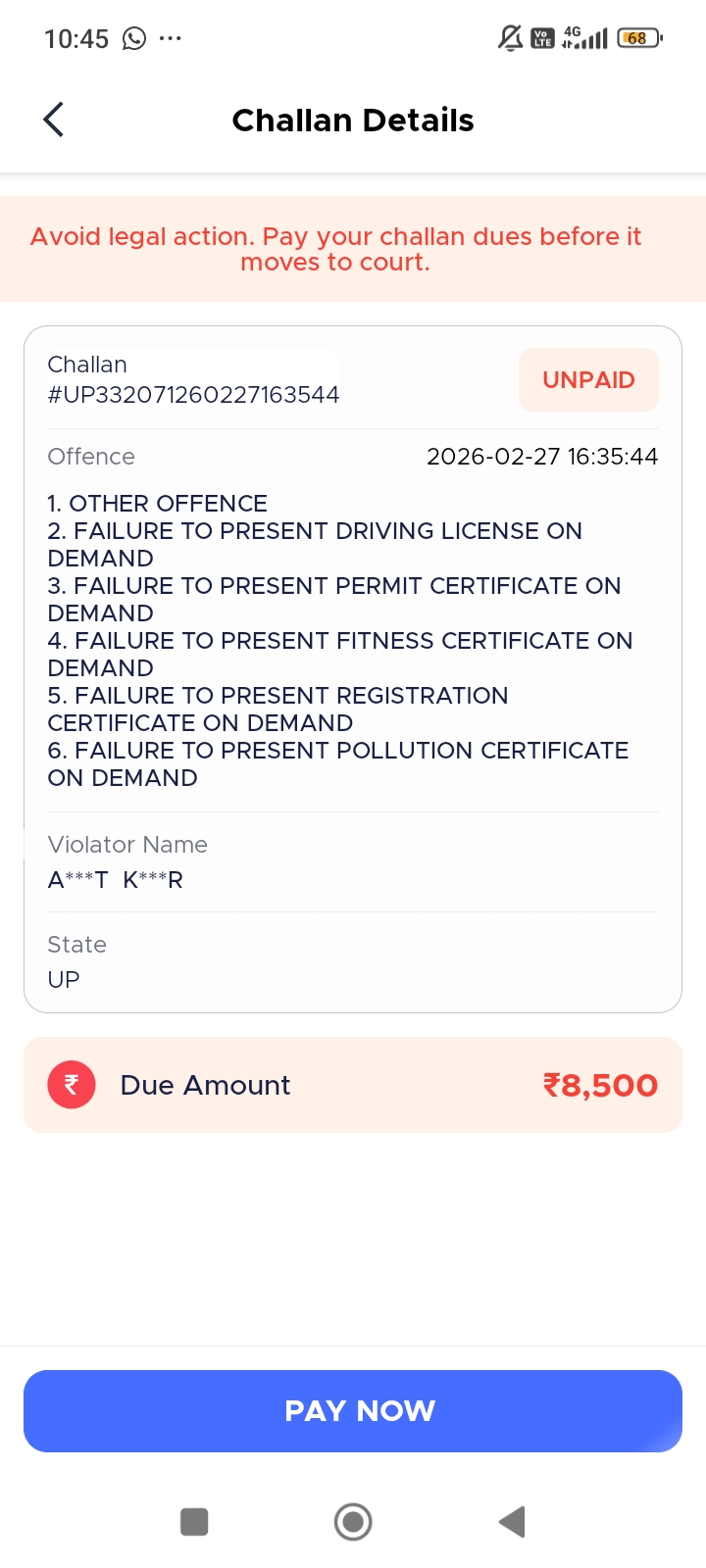Tap the avoid legal action warning banner
This screenshot has height=1568, width=706.
click(x=335, y=249)
